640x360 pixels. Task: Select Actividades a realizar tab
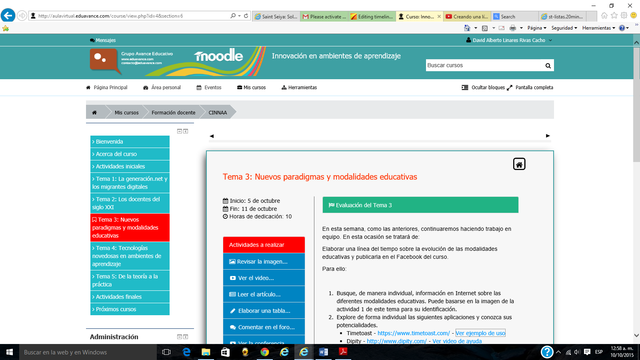(264, 245)
